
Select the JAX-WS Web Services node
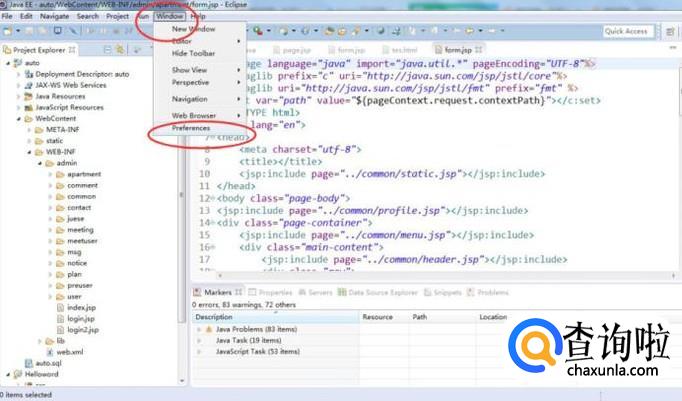pos(69,85)
